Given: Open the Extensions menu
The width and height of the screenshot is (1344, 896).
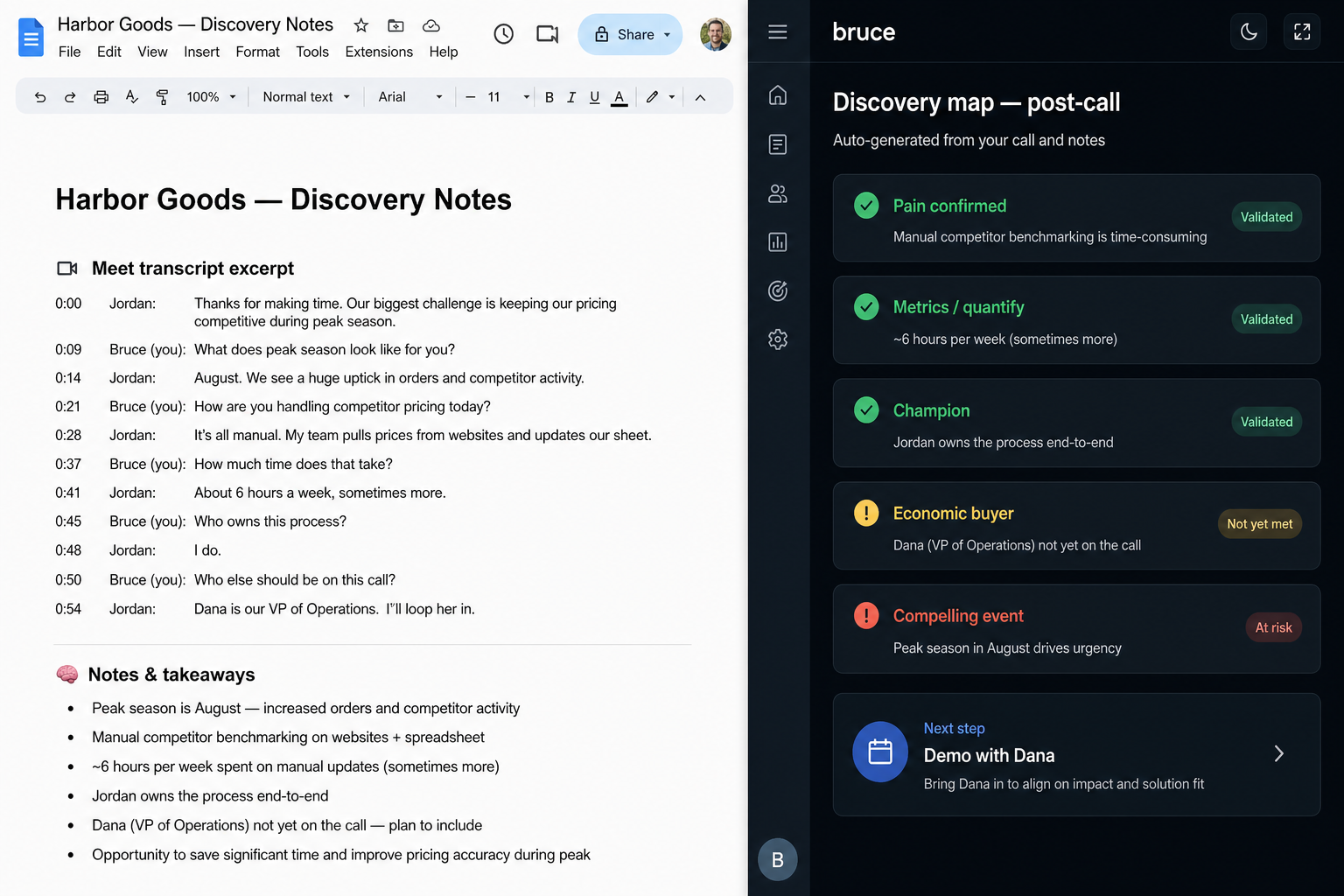Looking at the screenshot, I should tap(379, 52).
